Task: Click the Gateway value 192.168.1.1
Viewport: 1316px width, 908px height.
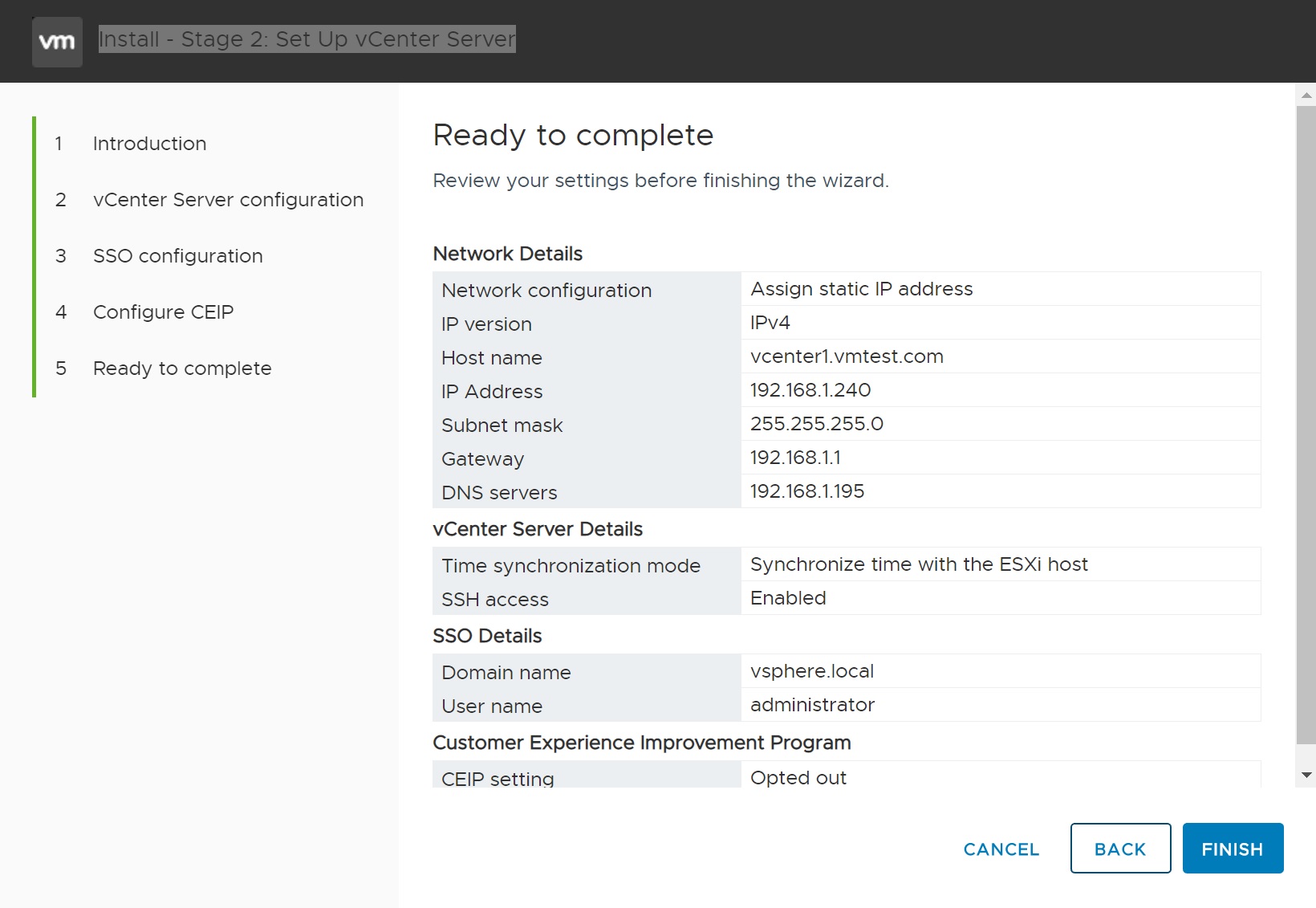Action: coord(795,458)
